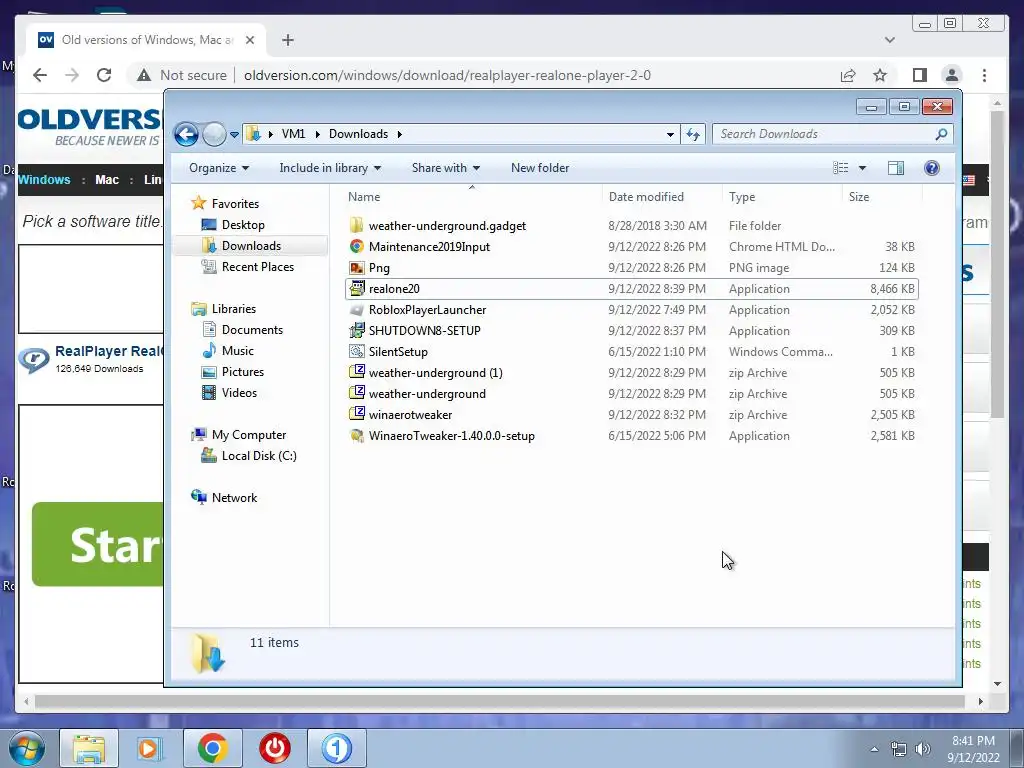Share this page icon in Chrome
1024x768 pixels.
pos(848,75)
